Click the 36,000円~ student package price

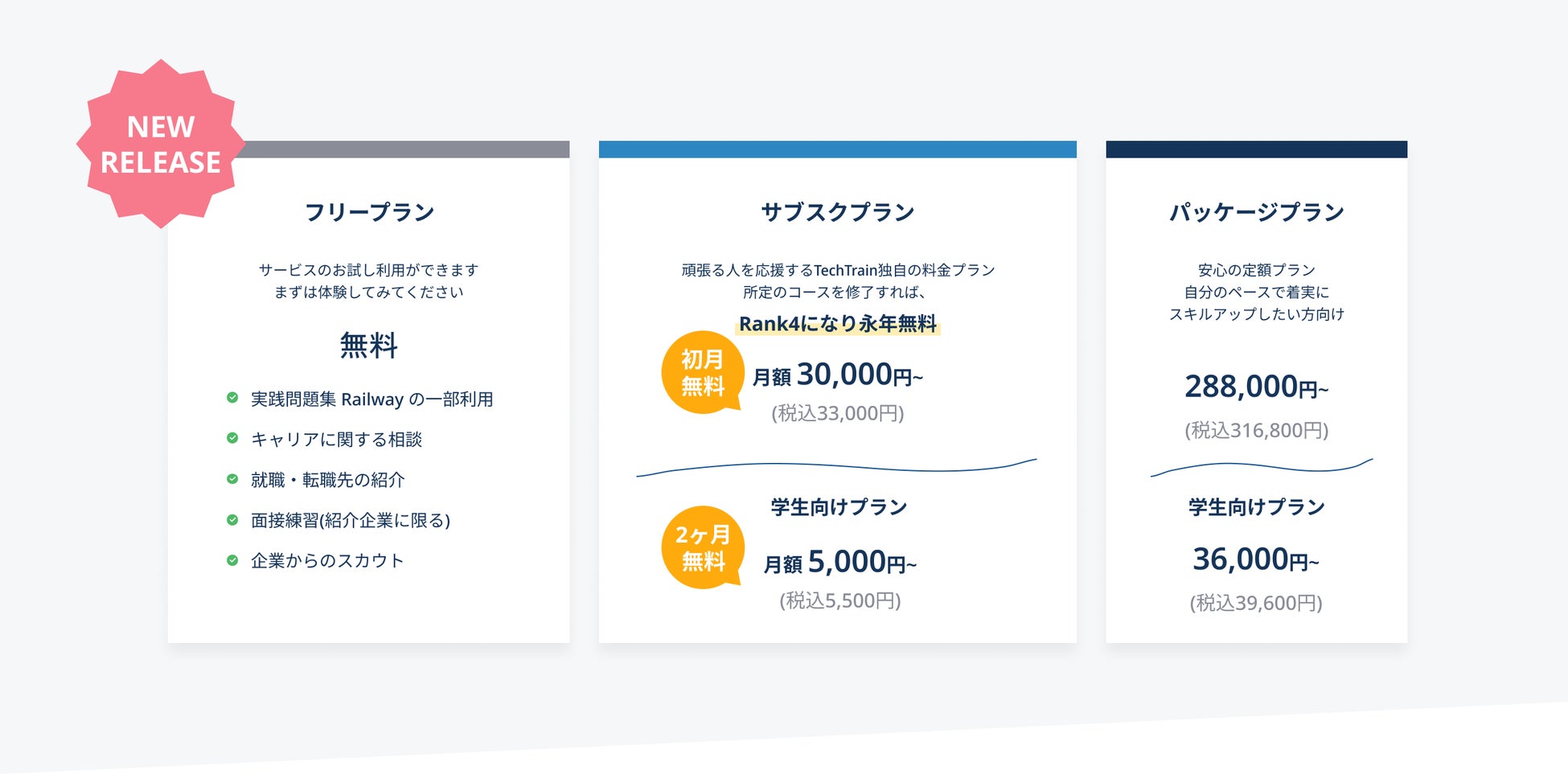1256,559
